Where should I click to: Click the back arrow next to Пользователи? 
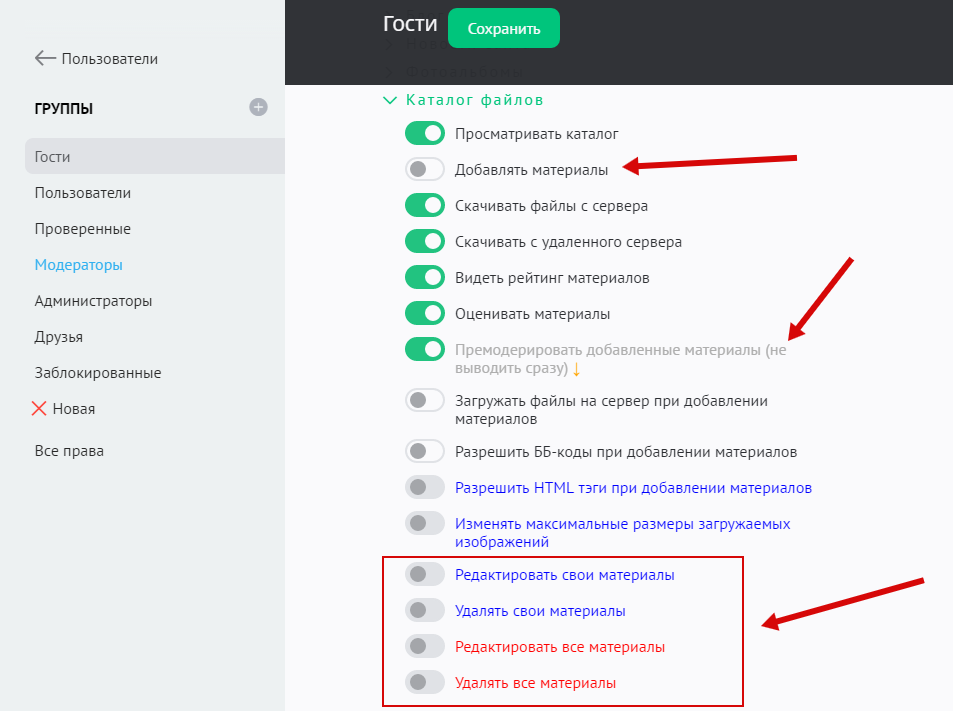coord(45,59)
